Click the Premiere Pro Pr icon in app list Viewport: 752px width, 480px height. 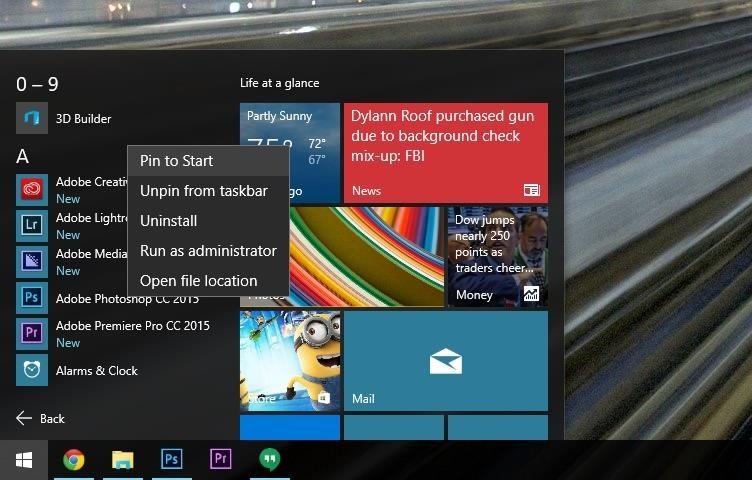pyautogui.click(x=32, y=334)
